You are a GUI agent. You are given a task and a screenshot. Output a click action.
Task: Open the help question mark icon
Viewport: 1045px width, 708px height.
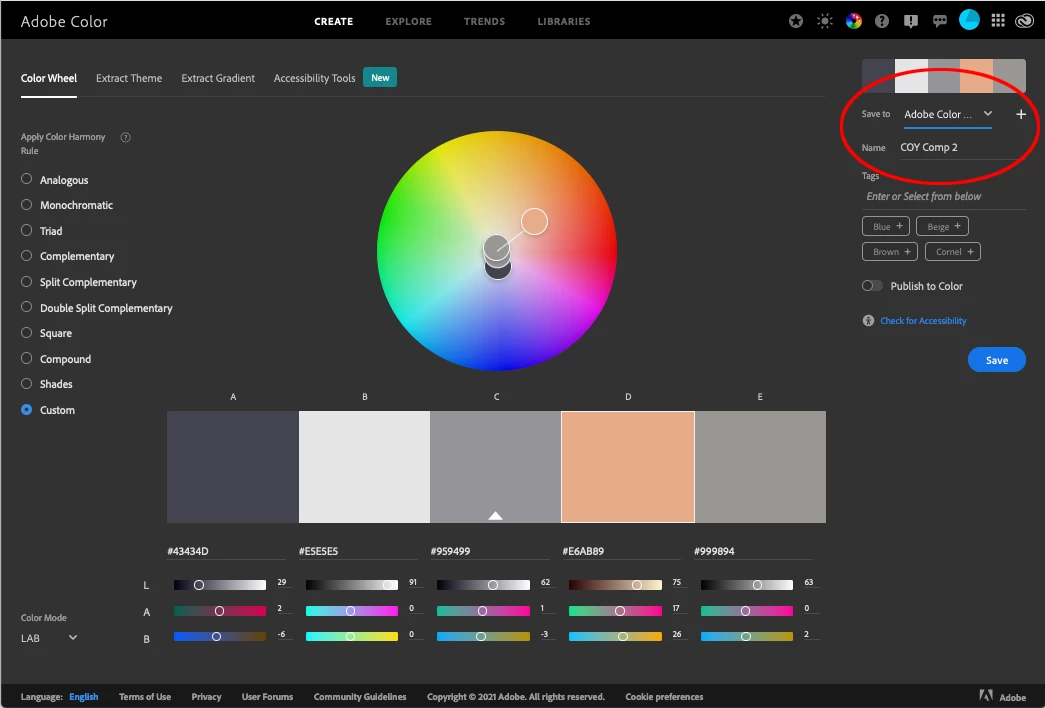882,21
